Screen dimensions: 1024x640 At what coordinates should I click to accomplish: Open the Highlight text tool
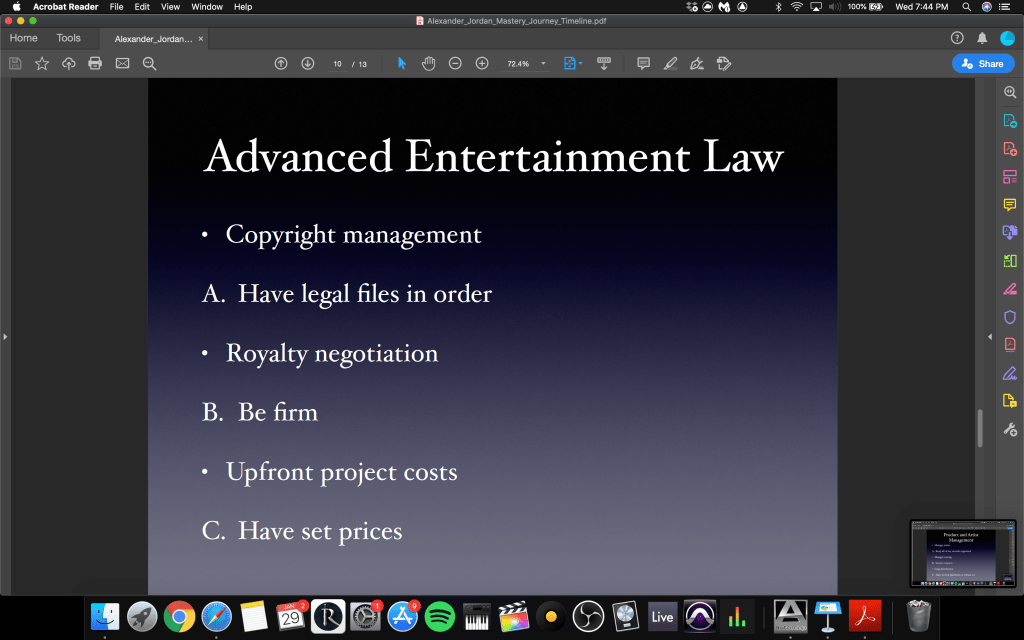pos(670,63)
